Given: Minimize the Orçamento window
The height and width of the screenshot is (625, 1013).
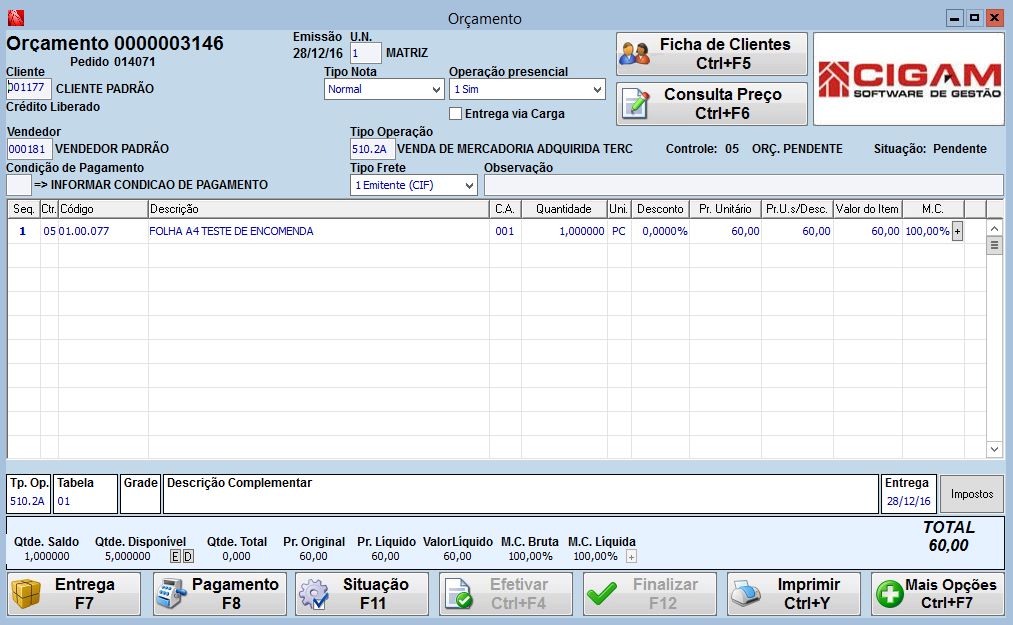Looking at the screenshot, I should click(954, 18).
